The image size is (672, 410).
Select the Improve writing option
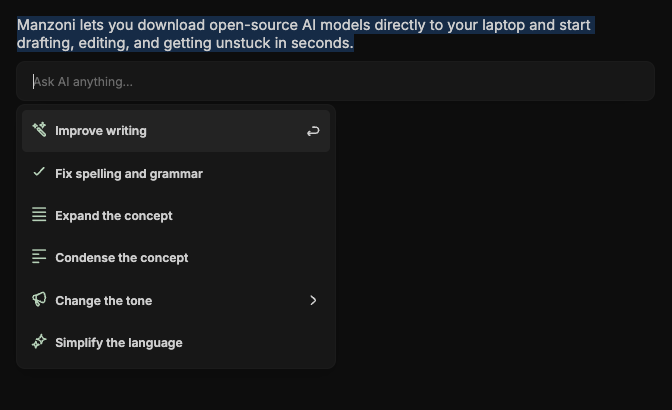101,131
